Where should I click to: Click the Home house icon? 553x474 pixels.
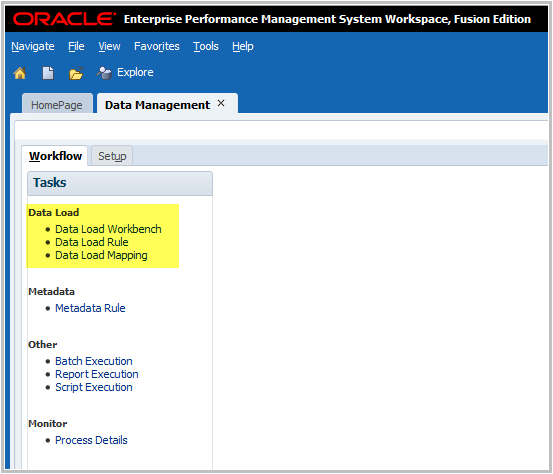pos(20,73)
